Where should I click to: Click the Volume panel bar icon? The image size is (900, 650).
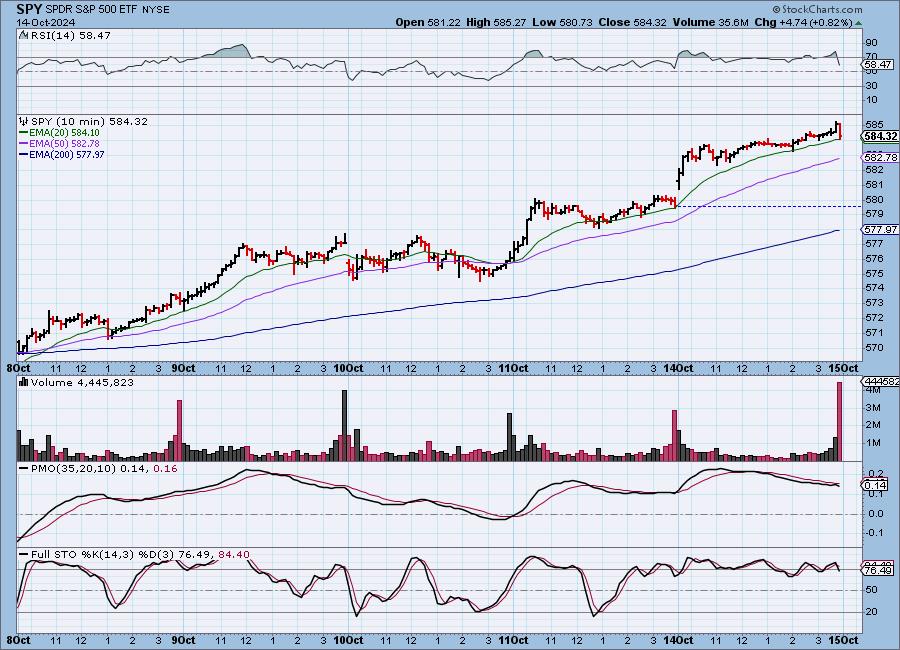24,382
